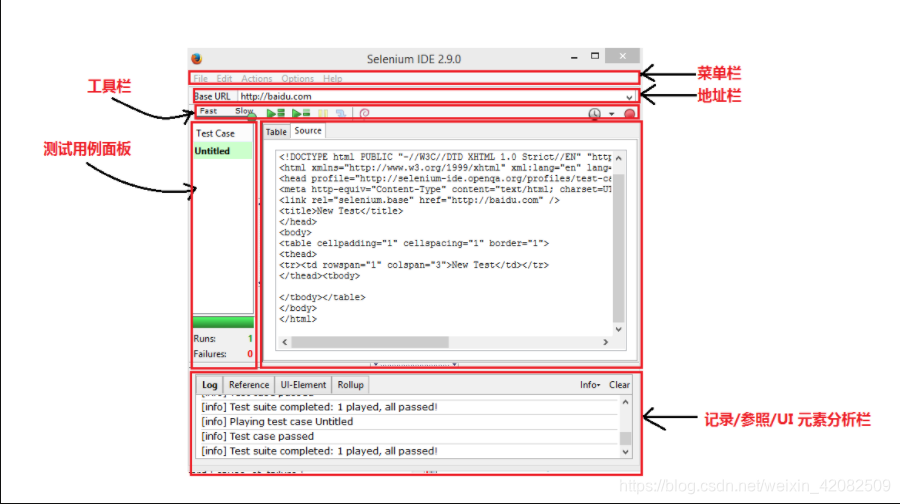Click the </html> closing line in source
The image size is (900, 504).
pyautogui.click(x=298, y=319)
